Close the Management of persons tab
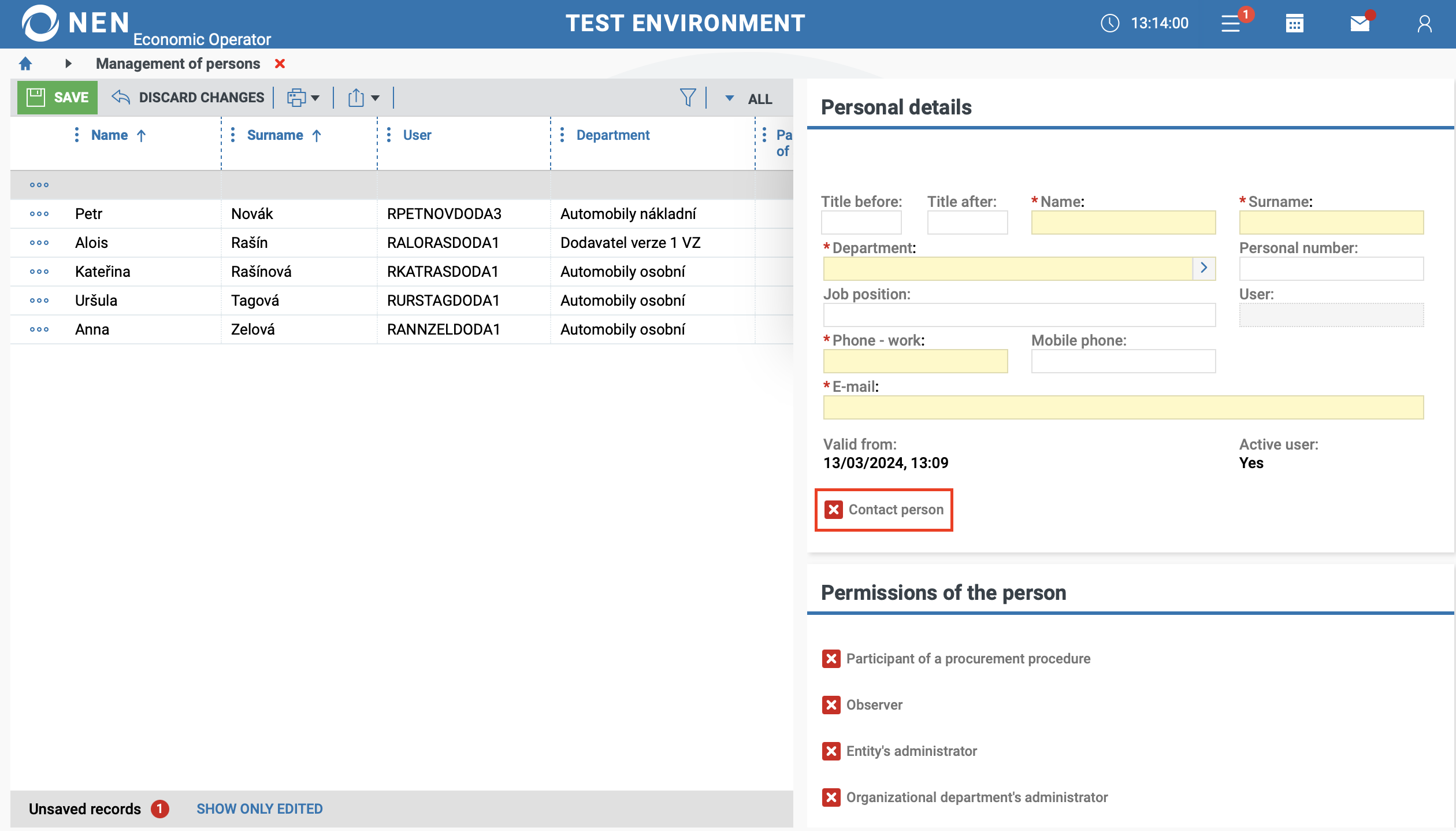 click(x=280, y=64)
